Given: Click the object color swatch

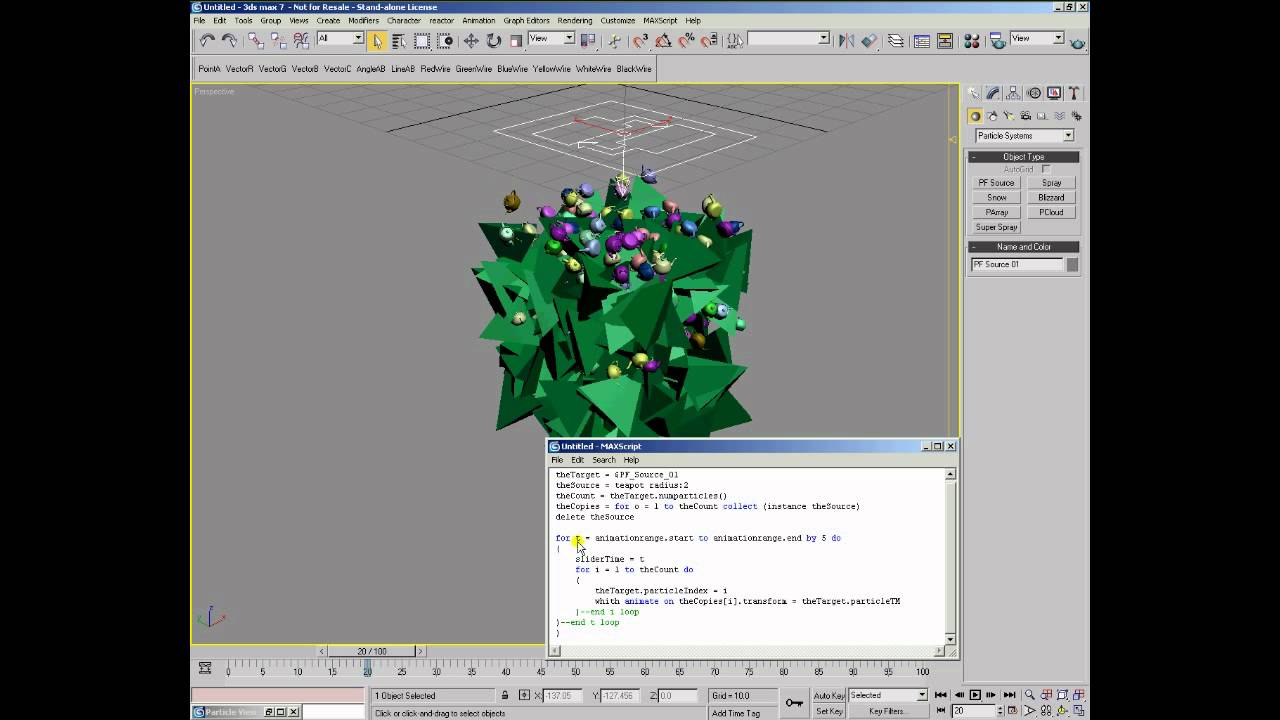Looking at the screenshot, I should [1072, 265].
